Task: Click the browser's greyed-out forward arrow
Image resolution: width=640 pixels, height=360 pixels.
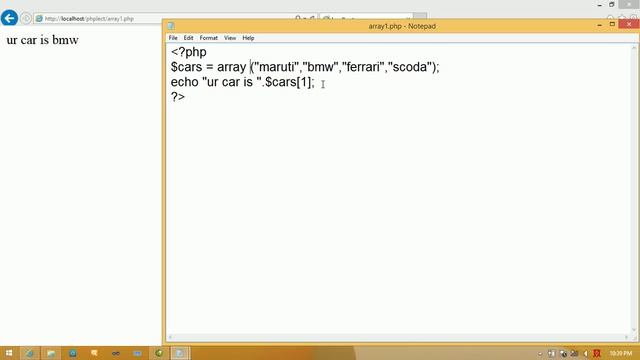Action: click(26, 18)
